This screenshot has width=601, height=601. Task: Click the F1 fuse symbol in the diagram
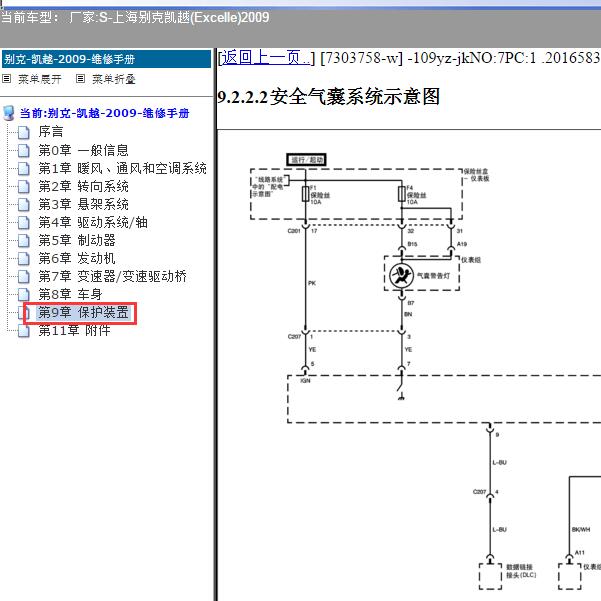pos(305,194)
